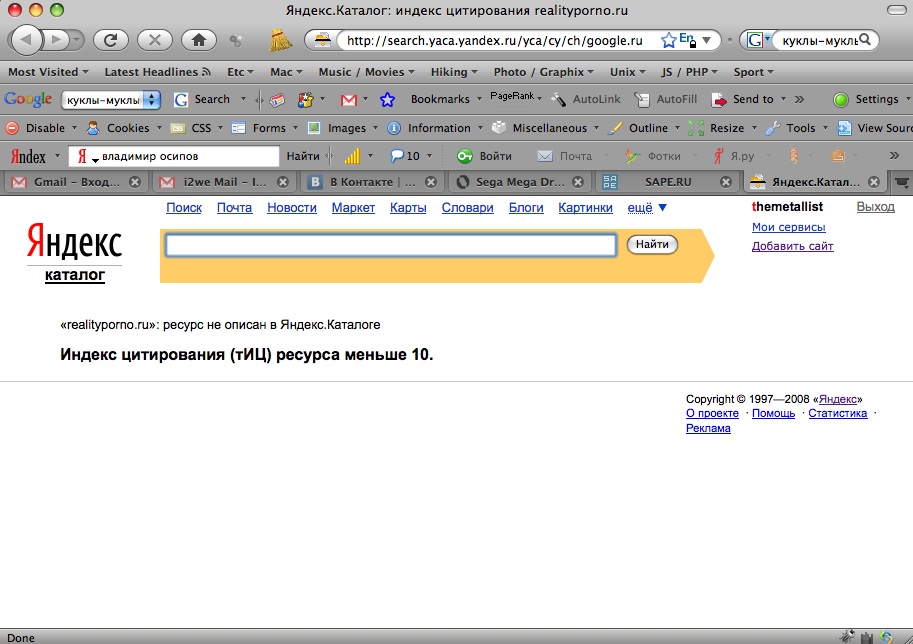
Task: Open the Картинки link
Action: tap(585, 208)
